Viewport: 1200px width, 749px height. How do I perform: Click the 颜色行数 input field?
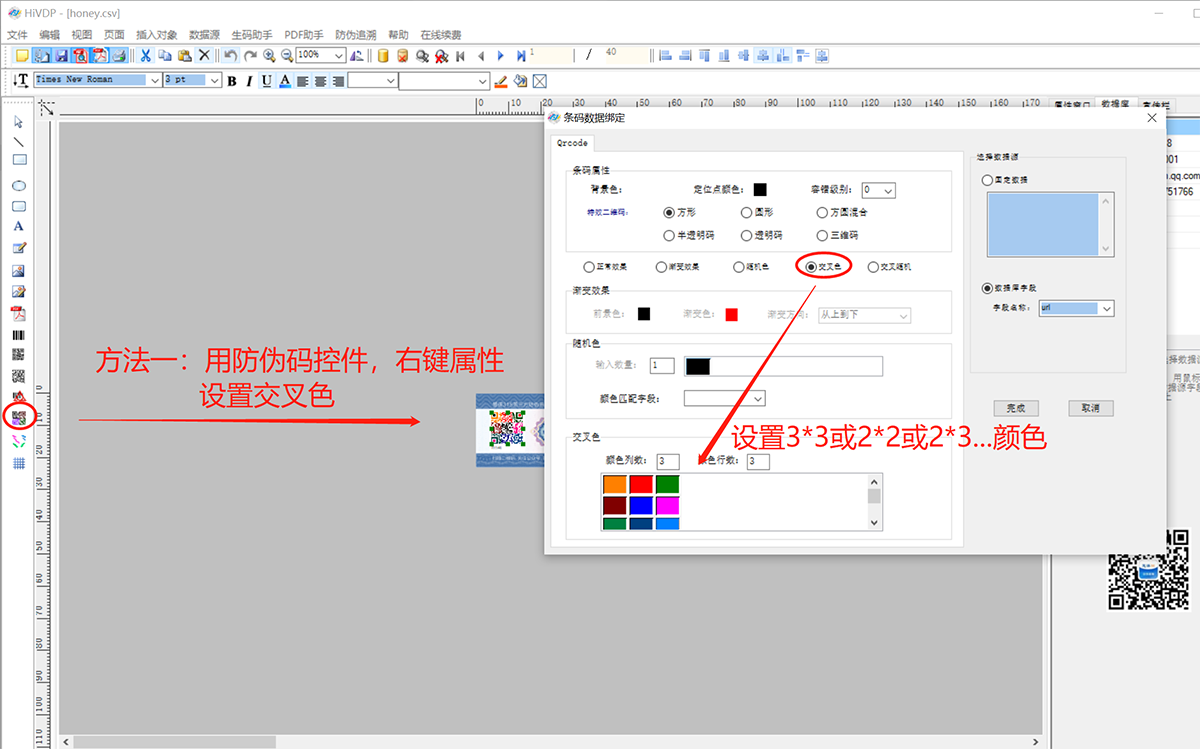[758, 461]
